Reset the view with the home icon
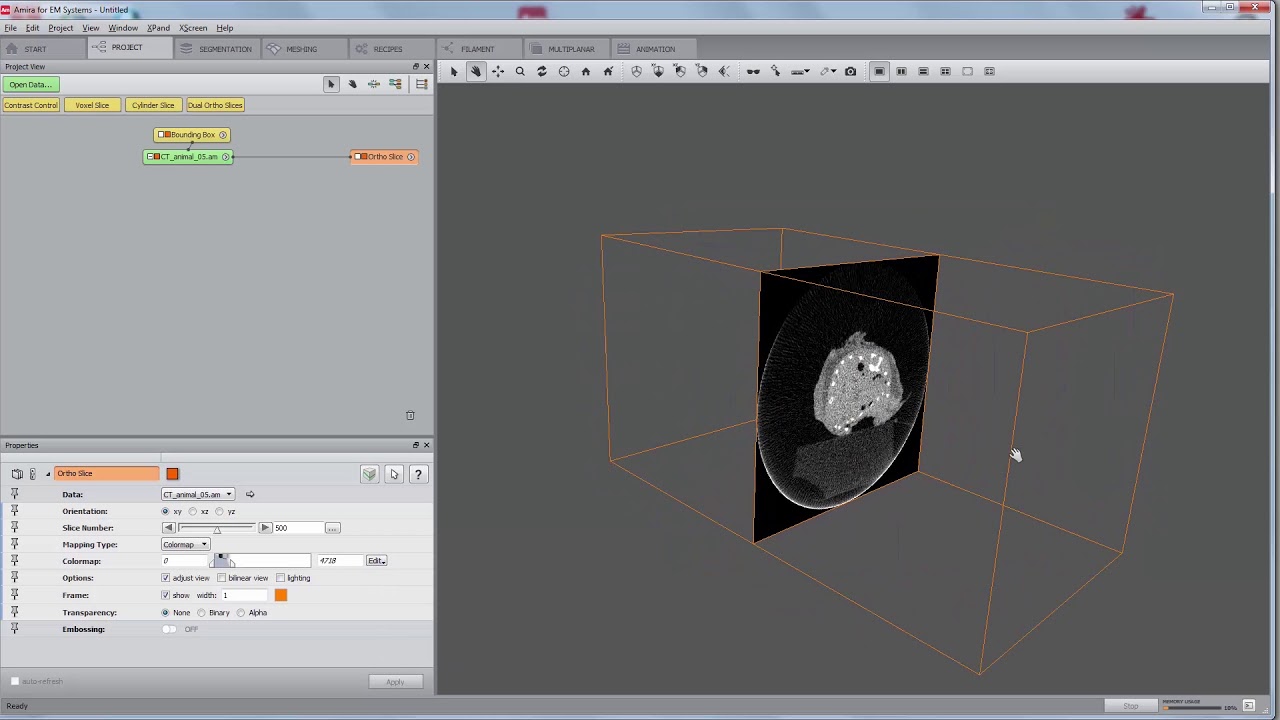The width and height of the screenshot is (1280, 720). click(586, 71)
